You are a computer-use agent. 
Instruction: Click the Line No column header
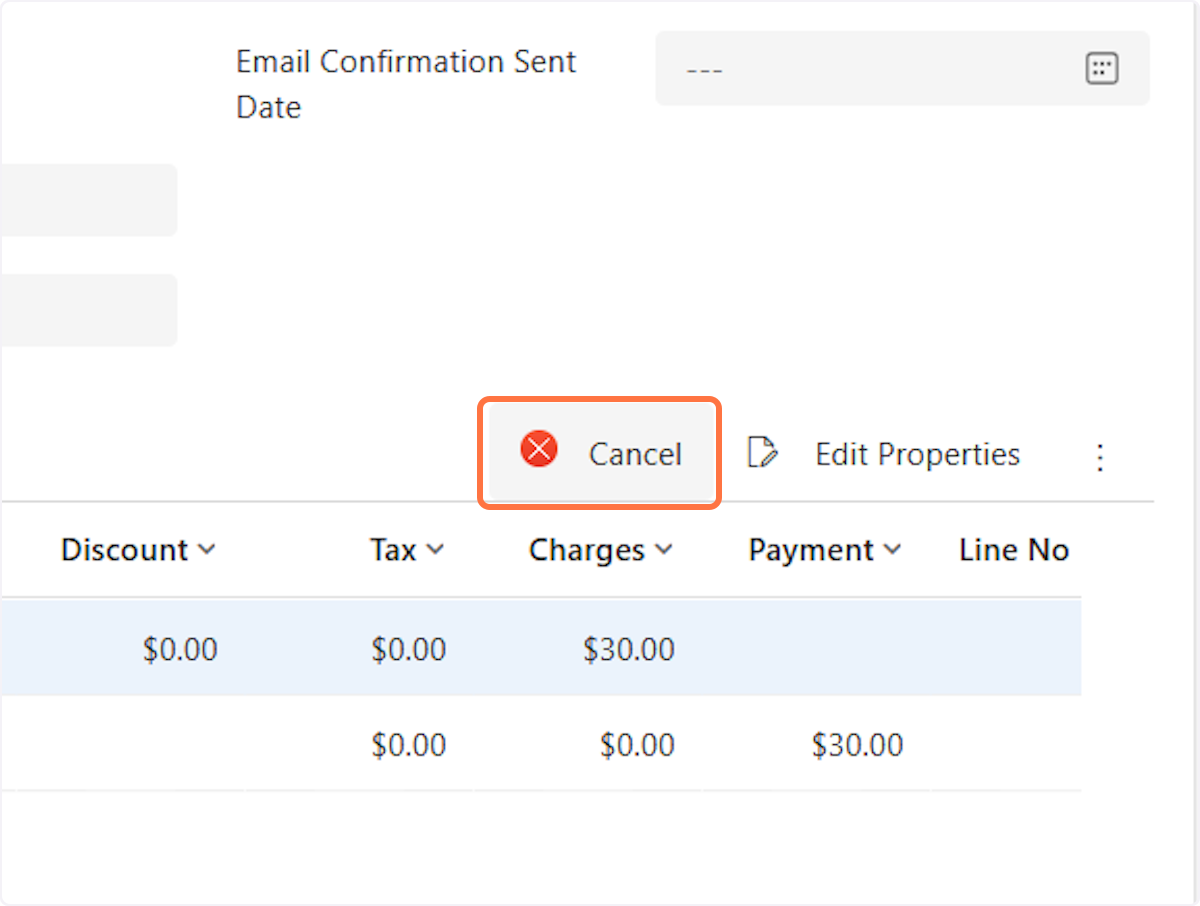pyautogui.click(x=1013, y=550)
